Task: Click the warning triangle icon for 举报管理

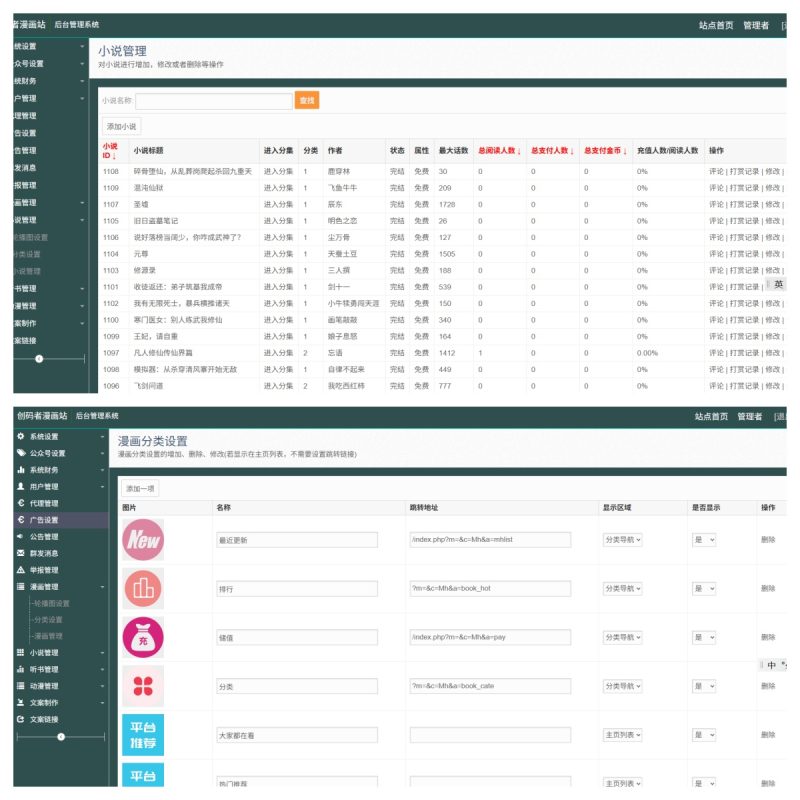Action: coord(21,570)
